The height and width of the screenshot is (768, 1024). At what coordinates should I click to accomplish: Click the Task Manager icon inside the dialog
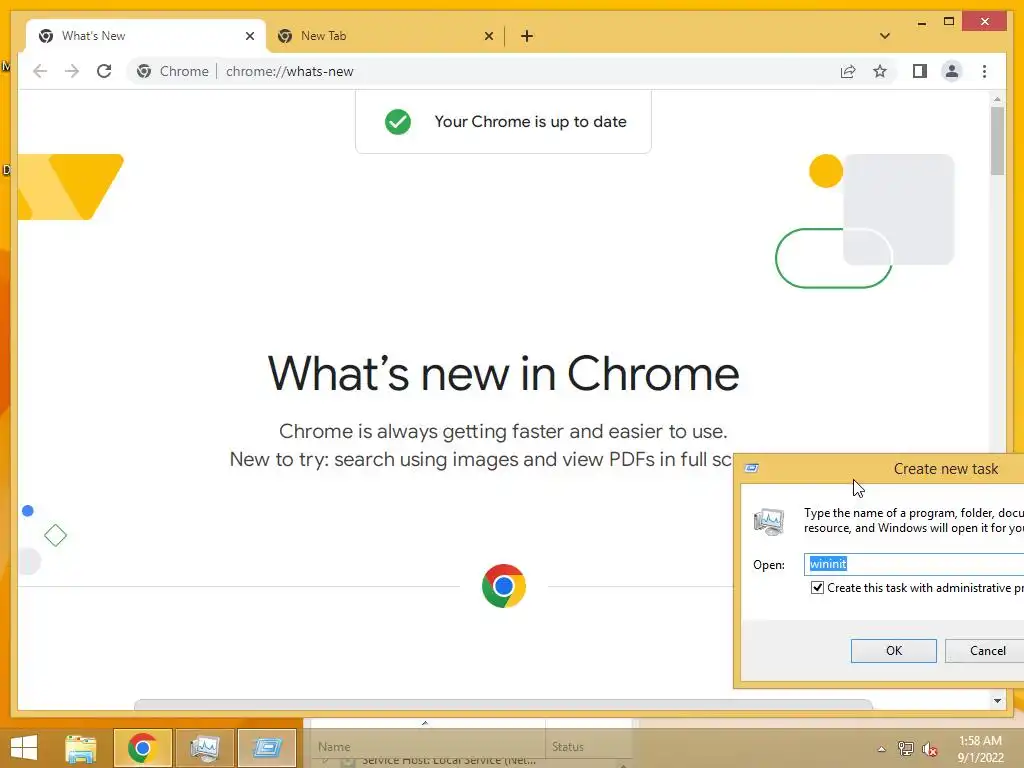pyautogui.click(x=769, y=521)
